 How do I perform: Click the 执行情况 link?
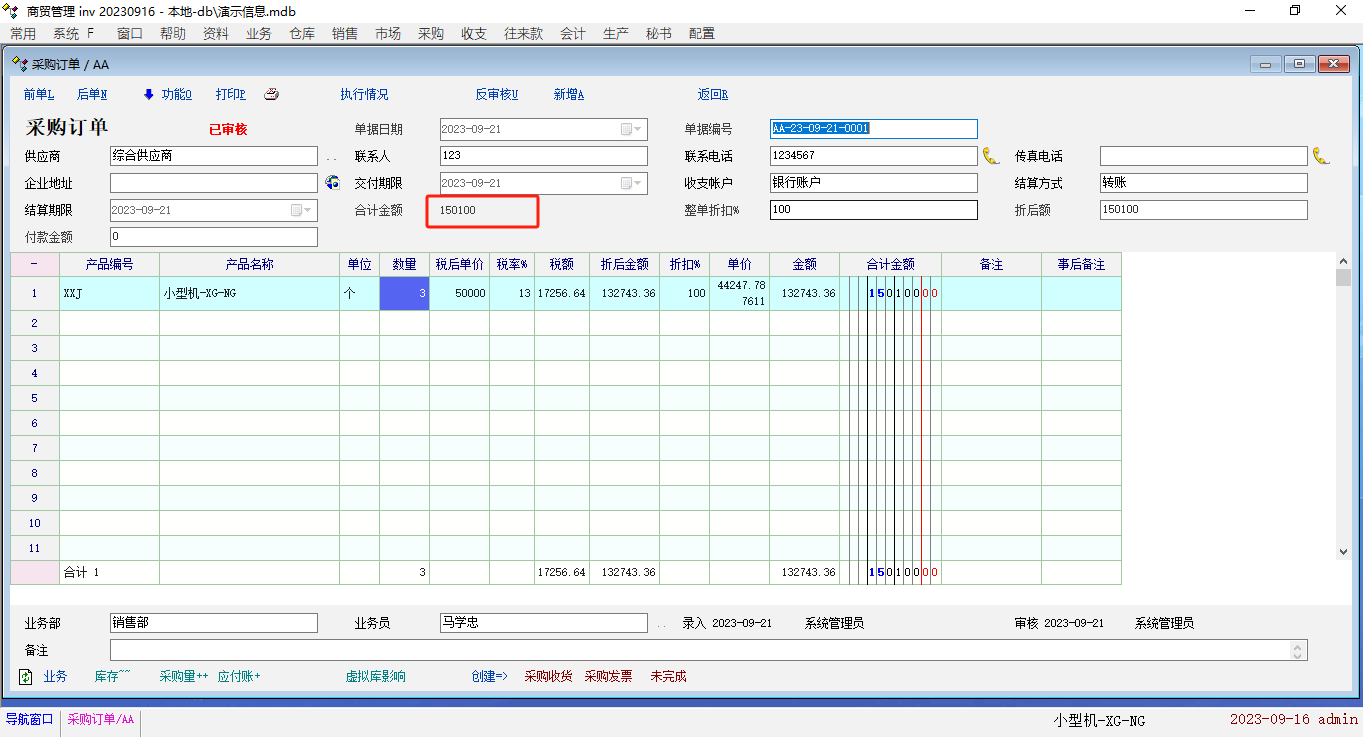coord(364,95)
